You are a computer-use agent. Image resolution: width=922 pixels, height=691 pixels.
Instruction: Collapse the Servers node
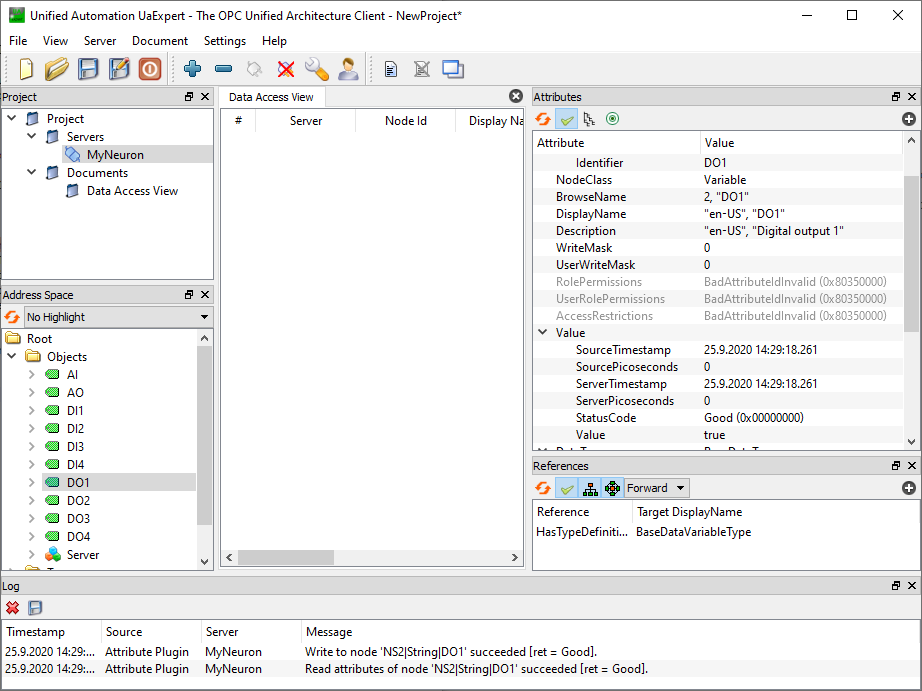point(32,136)
